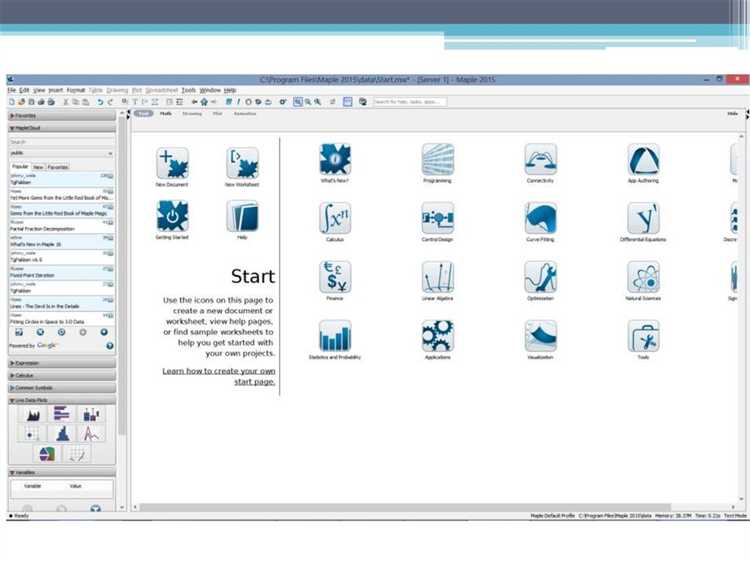This screenshot has width=750, height=561.
Task: Open the App Authoring icon
Action: pyautogui.click(x=643, y=160)
